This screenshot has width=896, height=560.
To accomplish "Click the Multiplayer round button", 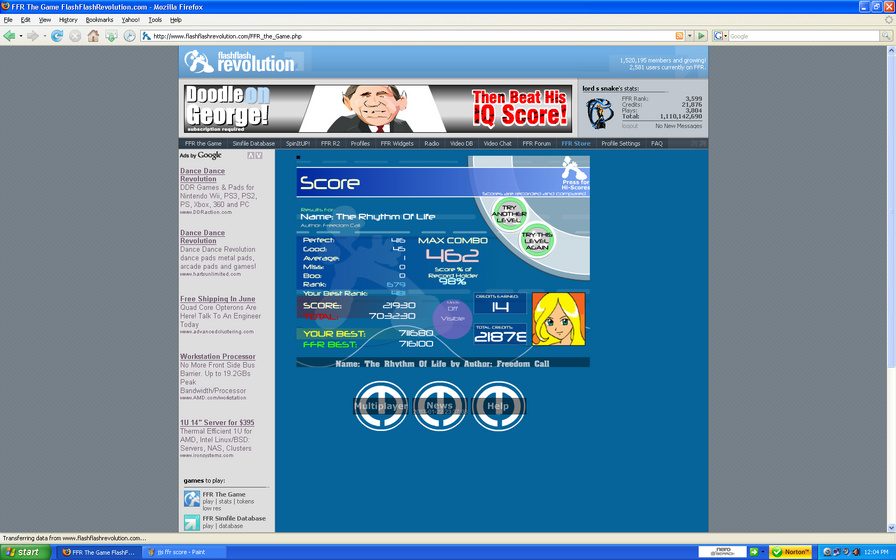I will pos(381,406).
